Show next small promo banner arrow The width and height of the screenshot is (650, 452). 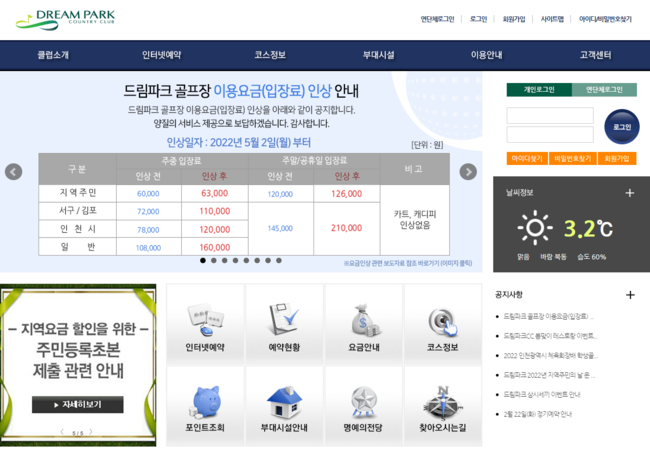click(x=91, y=432)
